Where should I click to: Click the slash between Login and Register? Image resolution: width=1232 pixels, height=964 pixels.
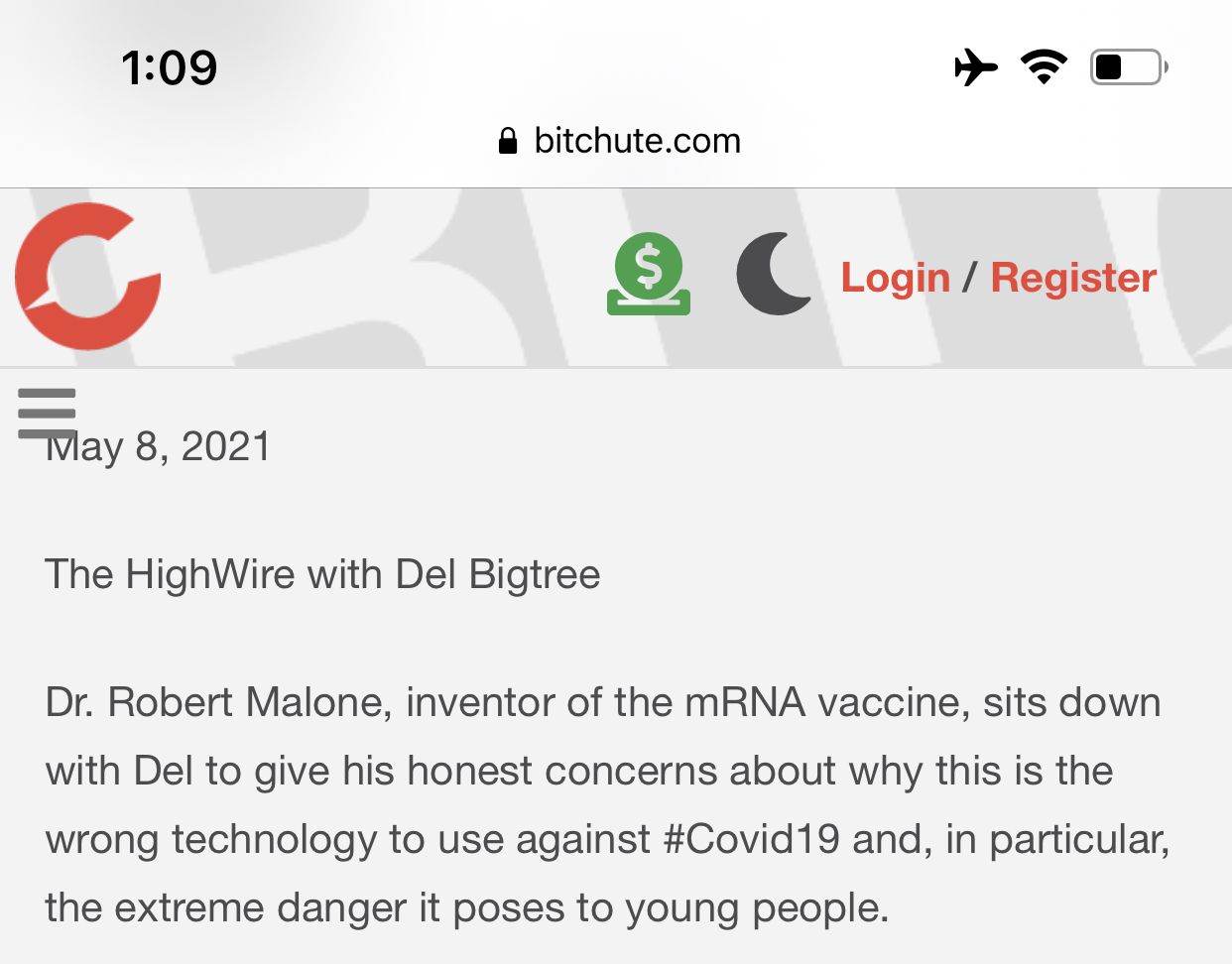pyautogui.click(x=970, y=278)
